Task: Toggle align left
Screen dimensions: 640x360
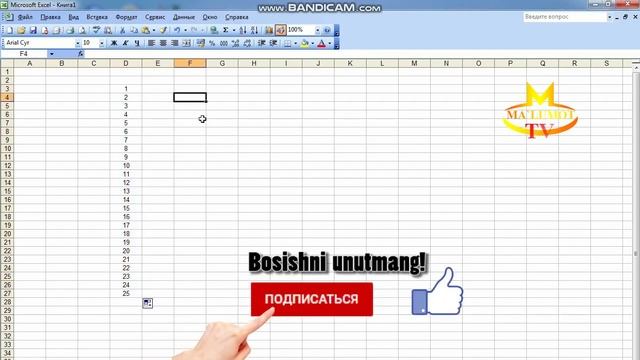Action: tap(151, 43)
